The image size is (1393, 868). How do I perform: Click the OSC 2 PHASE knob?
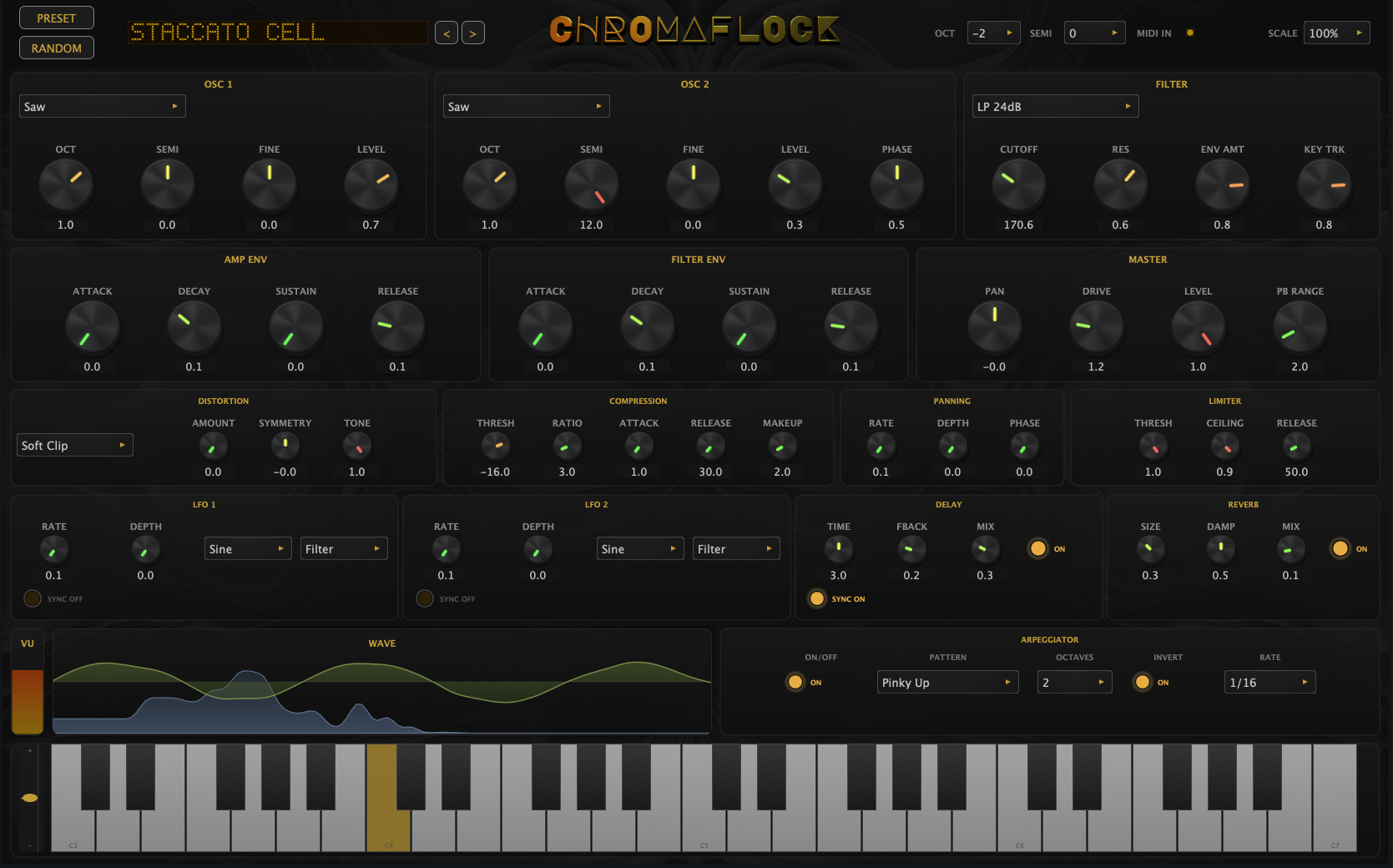897,184
